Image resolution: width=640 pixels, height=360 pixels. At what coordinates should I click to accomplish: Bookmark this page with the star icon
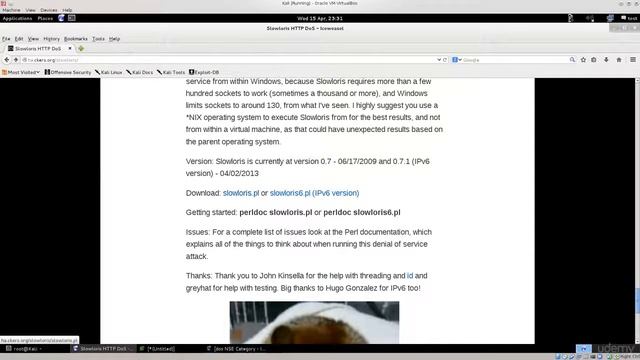[583, 60]
